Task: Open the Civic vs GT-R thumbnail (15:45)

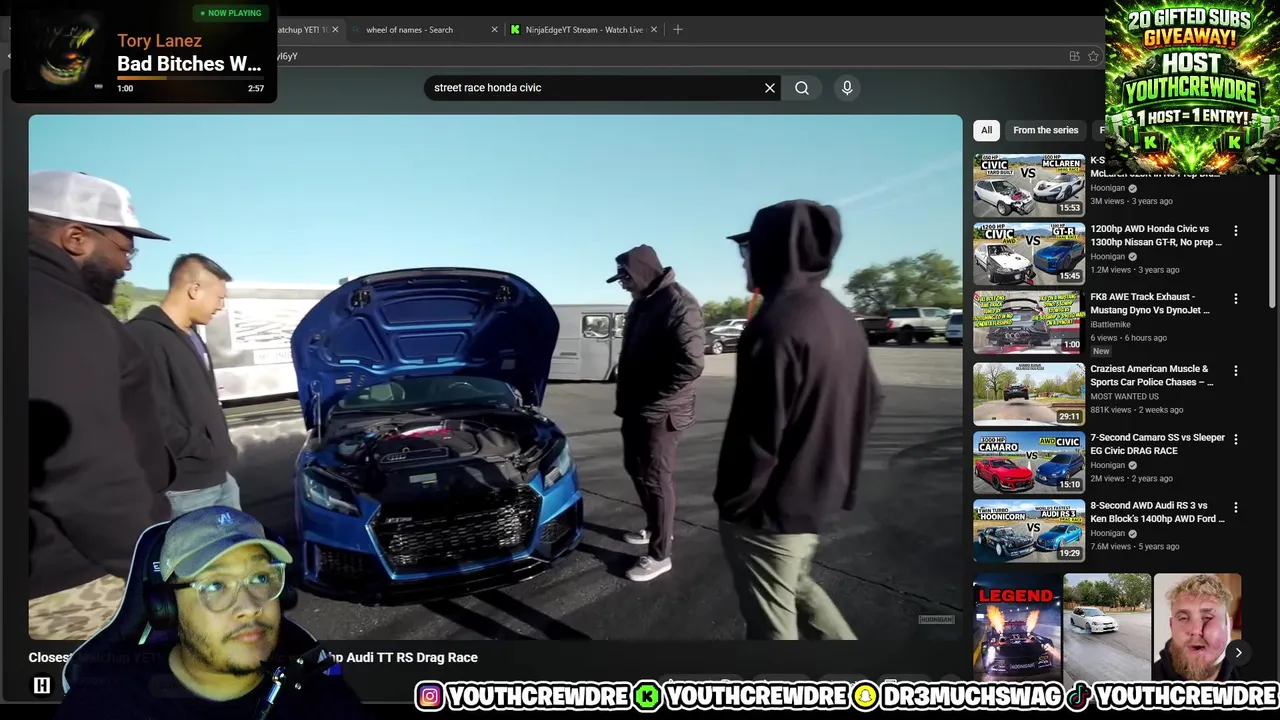Action: [x=1029, y=254]
